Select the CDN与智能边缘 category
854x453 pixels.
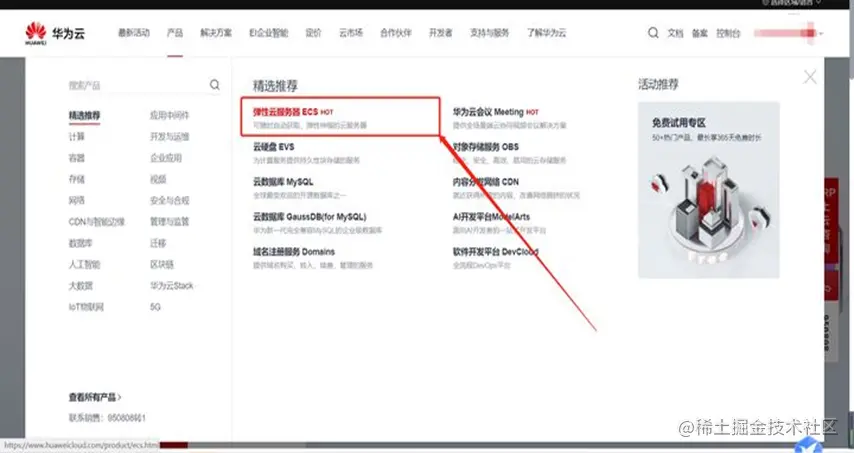[96, 222]
